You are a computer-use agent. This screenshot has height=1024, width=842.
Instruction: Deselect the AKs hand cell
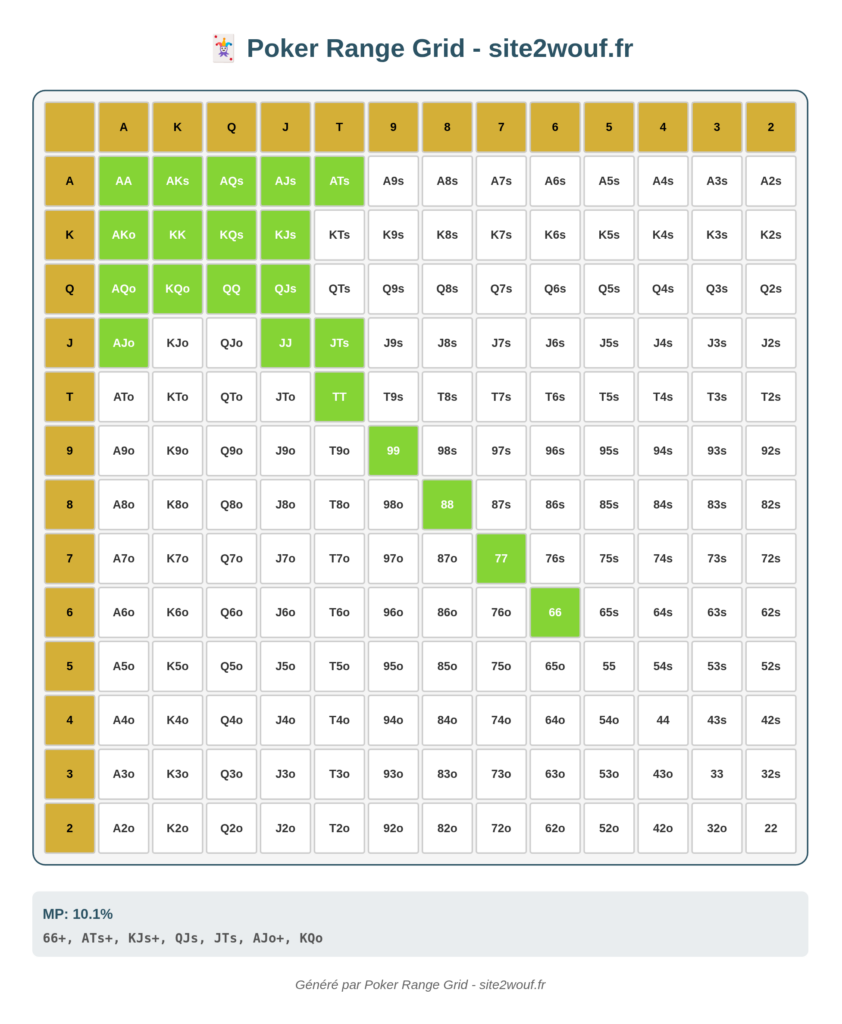click(177, 181)
